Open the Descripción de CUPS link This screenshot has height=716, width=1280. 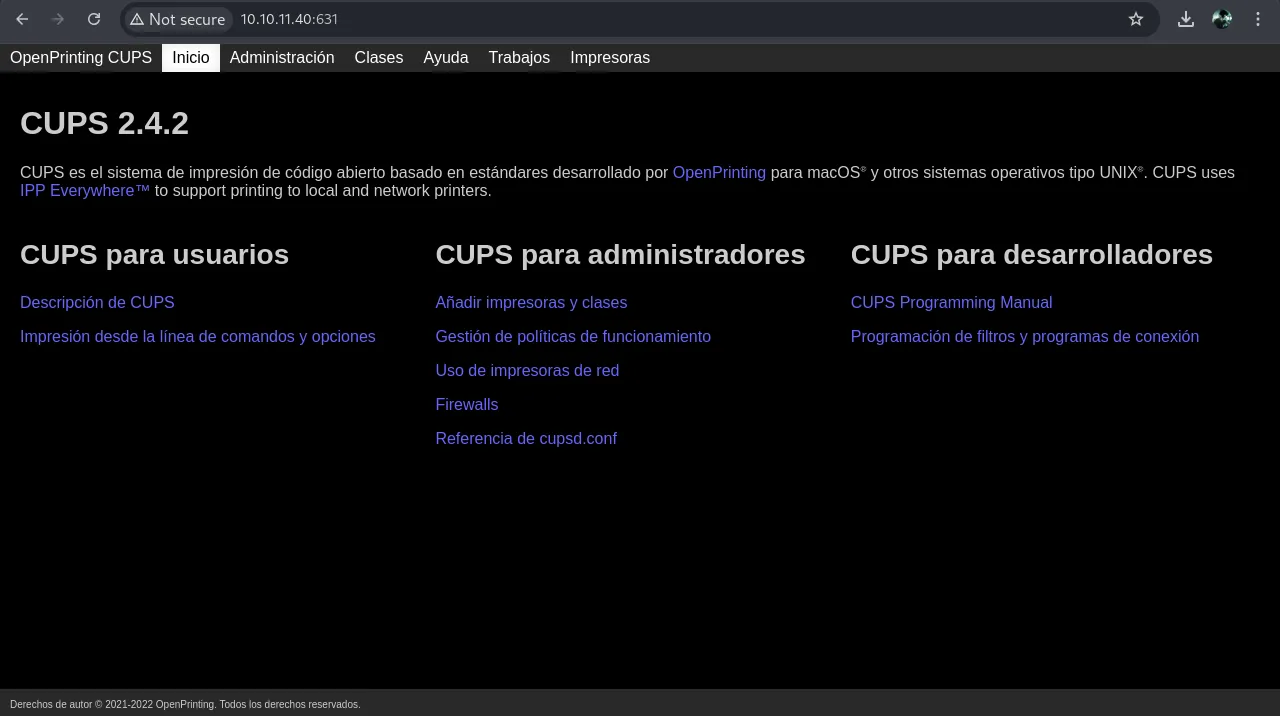pyautogui.click(x=97, y=302)
